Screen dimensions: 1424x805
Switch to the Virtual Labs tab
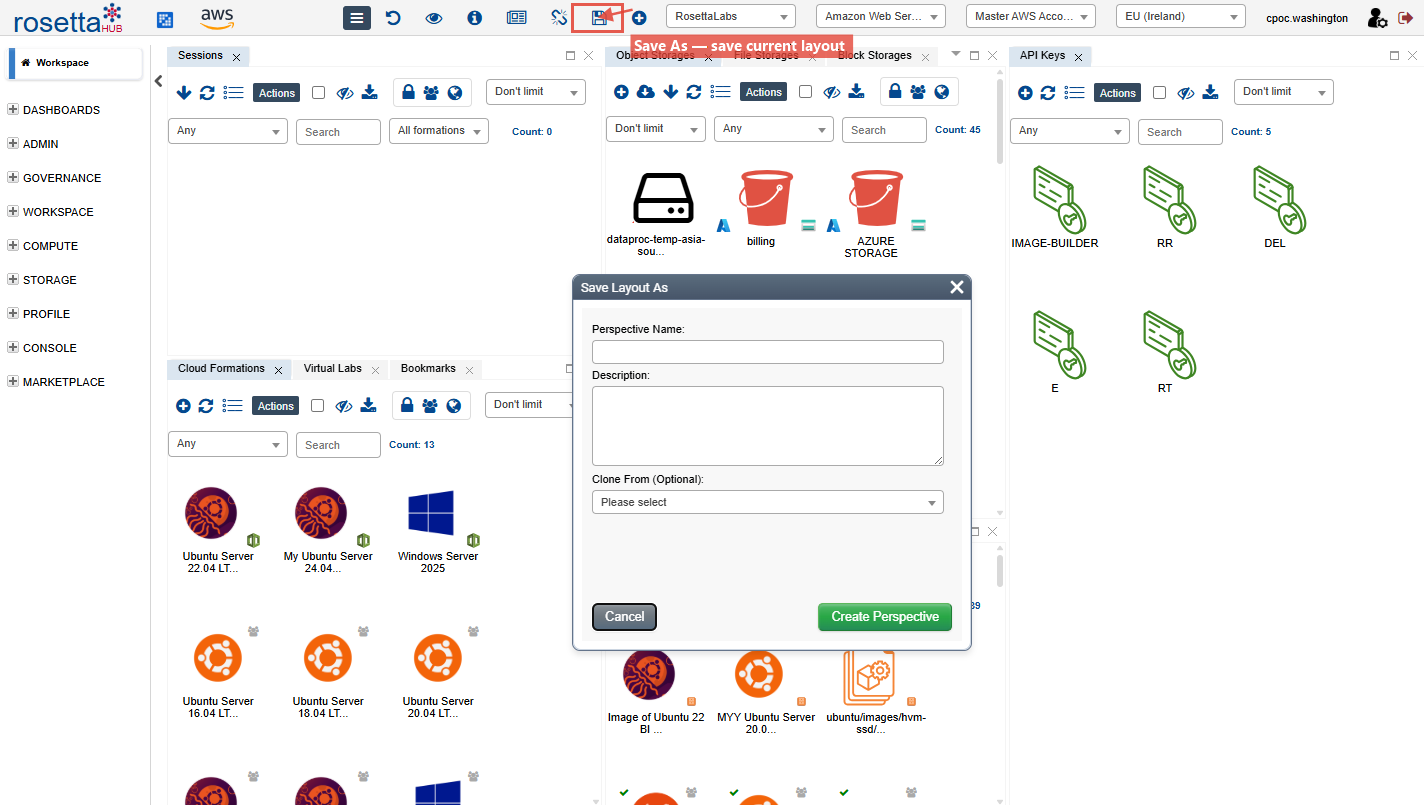[x=332, y=369]
